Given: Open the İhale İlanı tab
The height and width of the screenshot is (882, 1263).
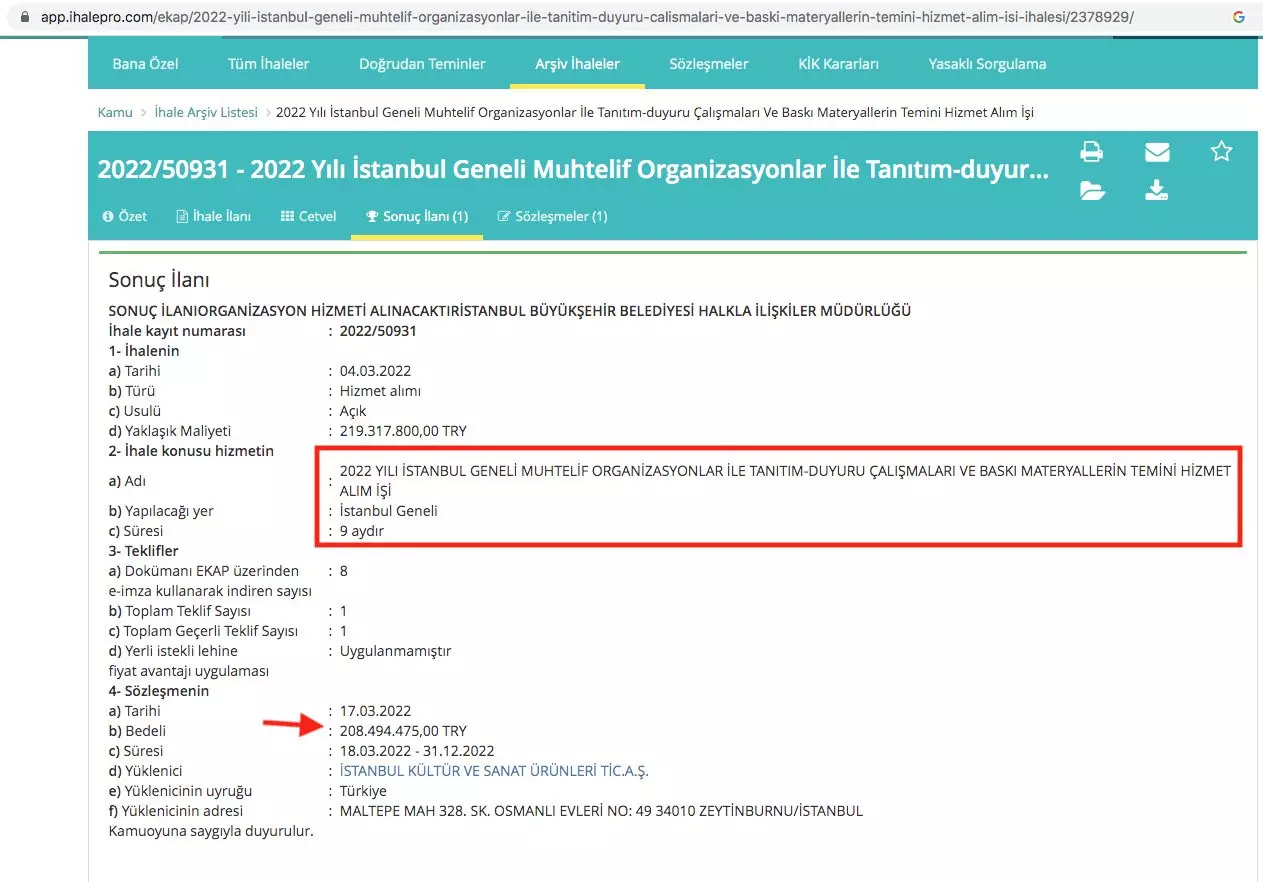Looking at the screenshot, I should pyautogui.click(x=213, y=216).
